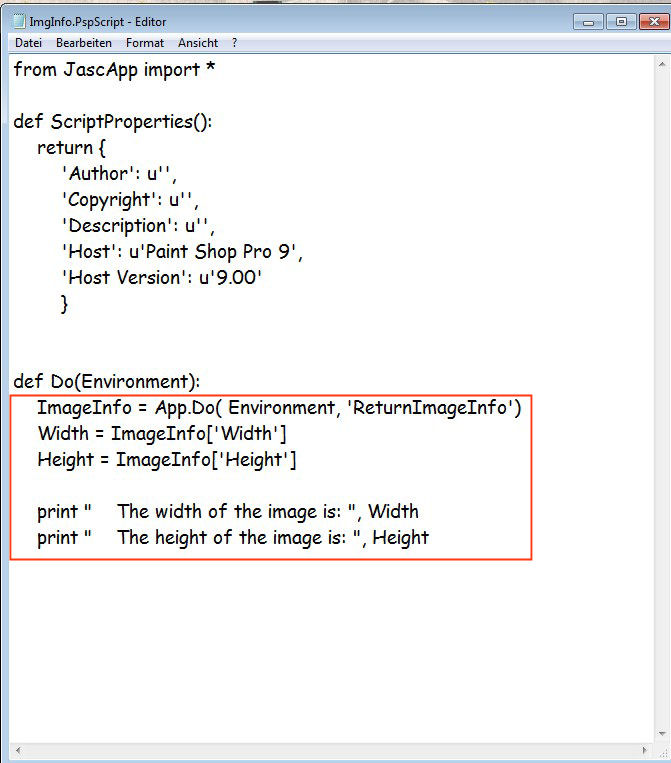This screenshot has width=671, height=763.
Task: Click the horizontal scrollbar track
Action: (330, 749)
